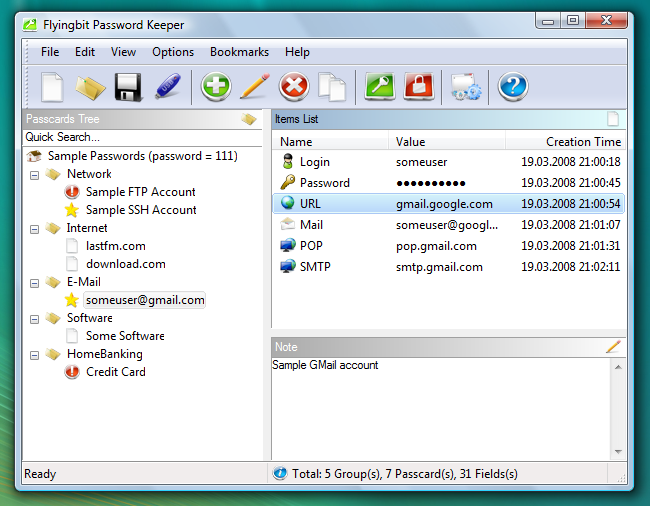Viewport: 650px width, 506px height.
Task: Select the lastfm.com passcard
Action: tap(116, 246)
